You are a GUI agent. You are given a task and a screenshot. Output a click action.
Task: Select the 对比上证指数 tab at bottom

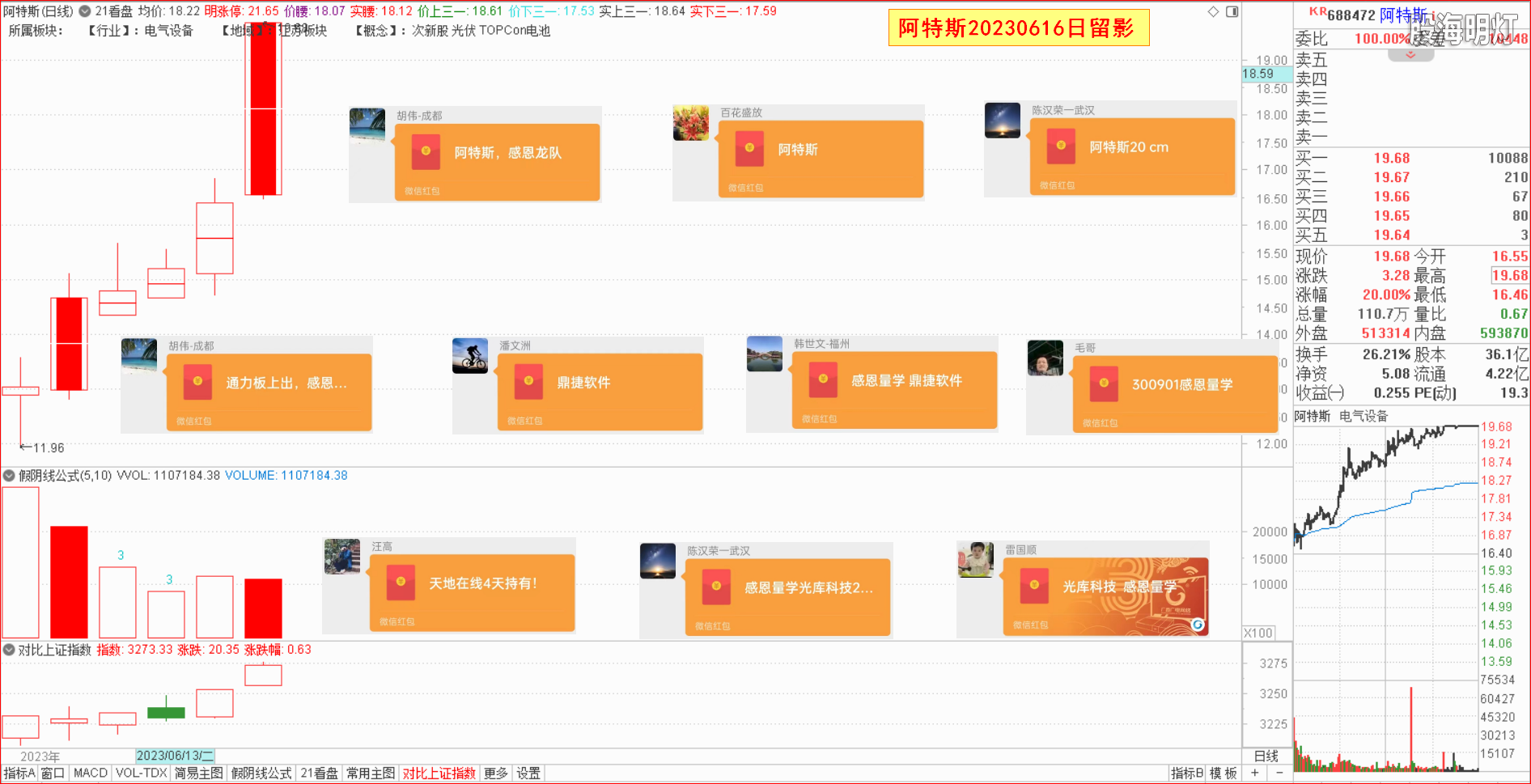click(439, 773)
